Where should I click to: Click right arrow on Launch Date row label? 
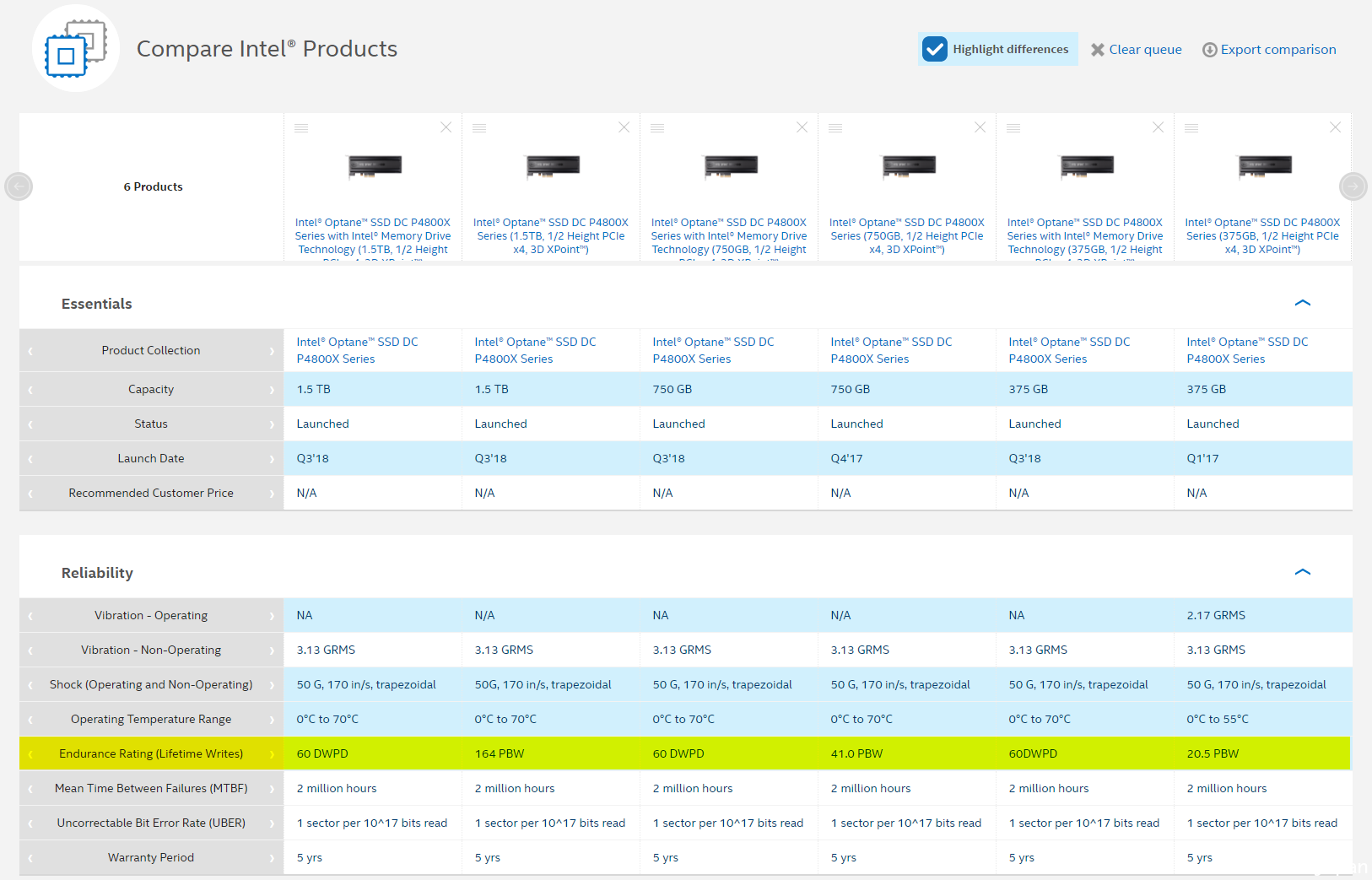point(272,459)
